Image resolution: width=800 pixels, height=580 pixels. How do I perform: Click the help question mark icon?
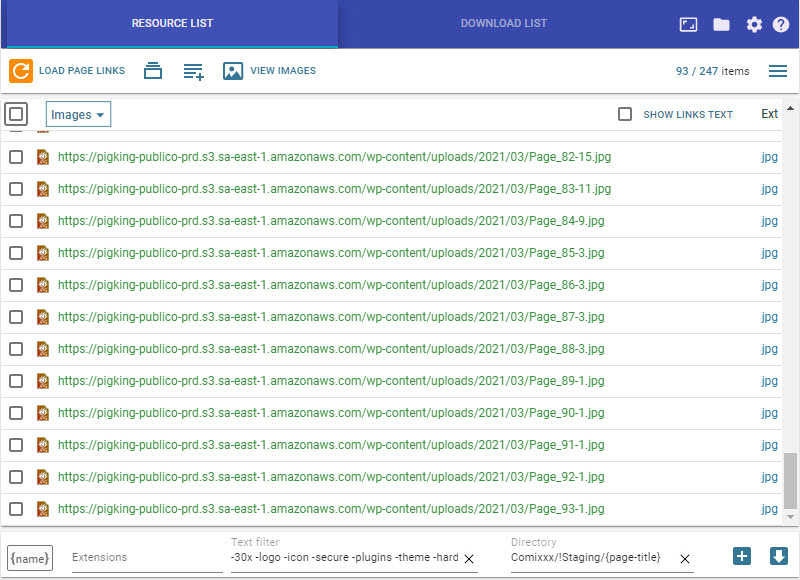[x=781, y=24]
